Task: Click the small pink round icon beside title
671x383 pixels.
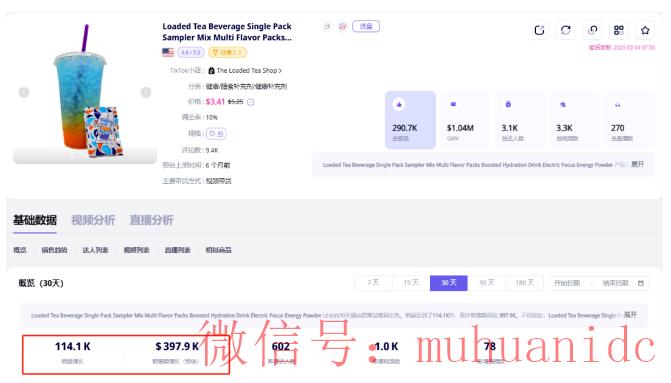Action: [343, 27]
